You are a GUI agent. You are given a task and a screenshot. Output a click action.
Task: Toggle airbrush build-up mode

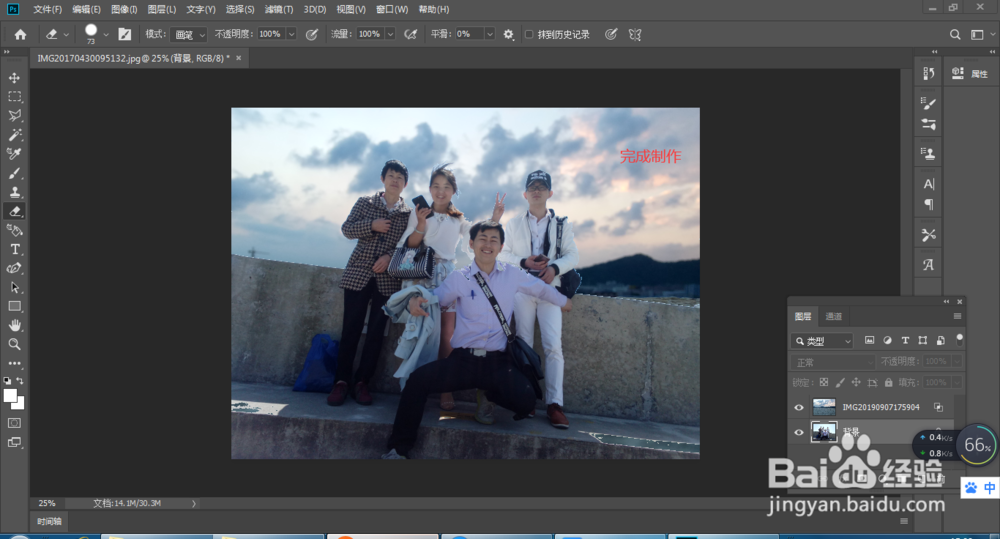click(x=411, y=34)
